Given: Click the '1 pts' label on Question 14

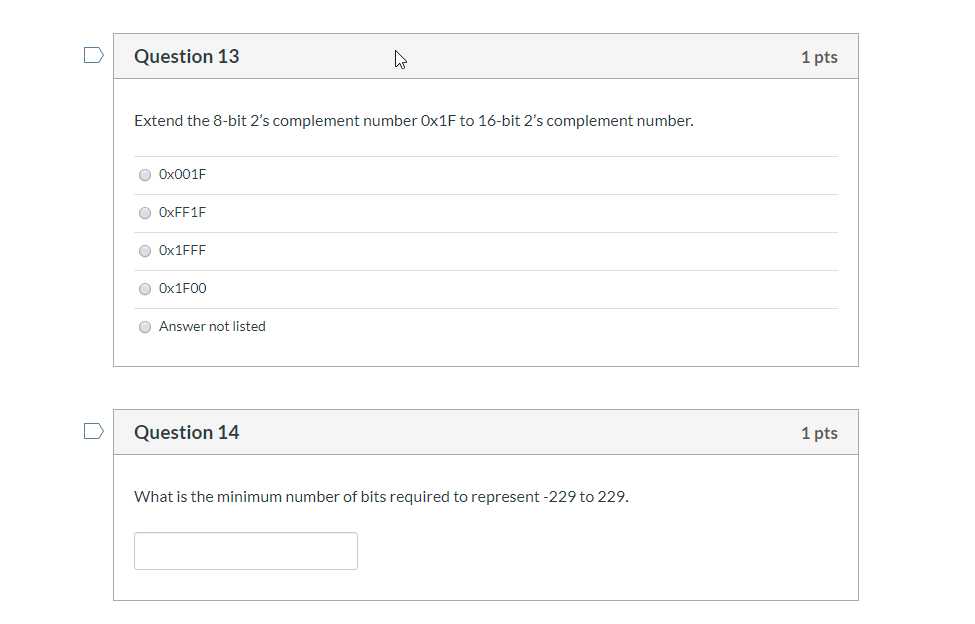Looking at the screenshot, I should pos(818,432).
